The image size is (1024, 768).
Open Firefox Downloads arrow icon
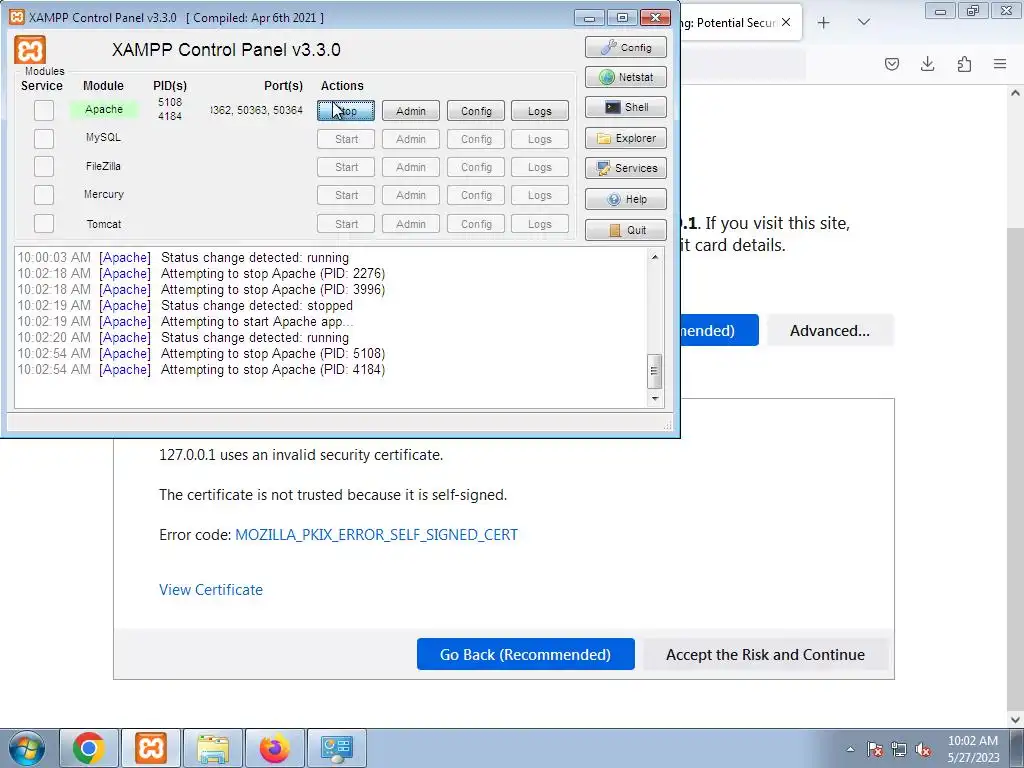[927, 64]
